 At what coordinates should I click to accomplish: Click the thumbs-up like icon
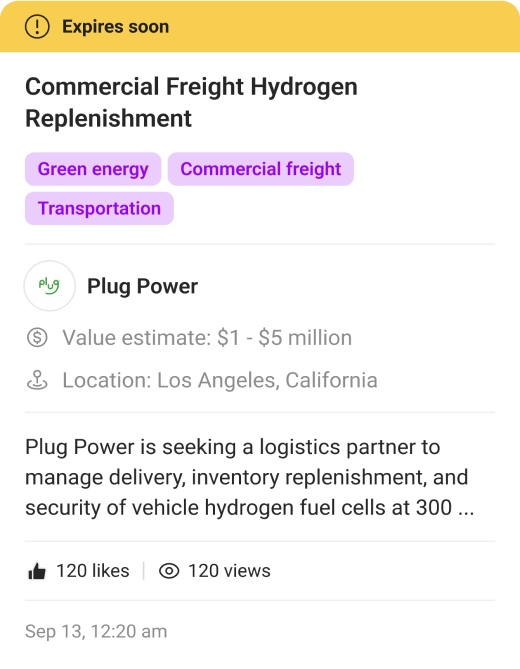pos(37,571)
